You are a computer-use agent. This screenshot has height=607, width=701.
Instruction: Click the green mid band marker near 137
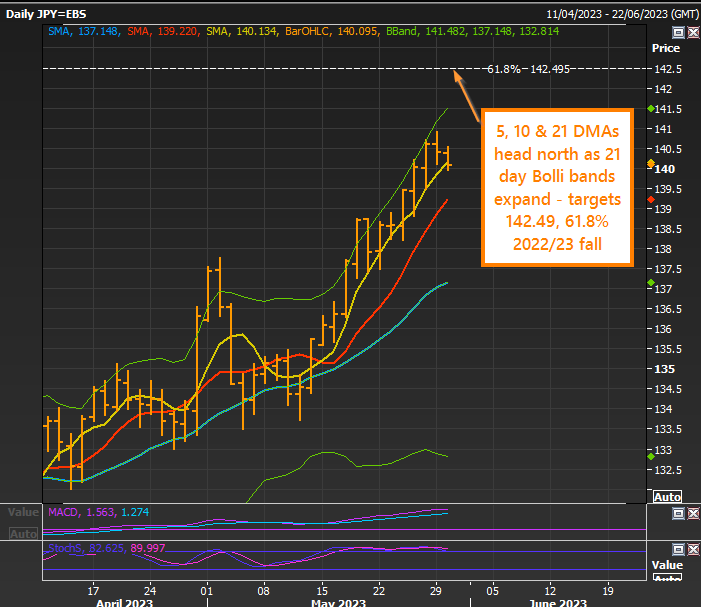tap(651, 282)
